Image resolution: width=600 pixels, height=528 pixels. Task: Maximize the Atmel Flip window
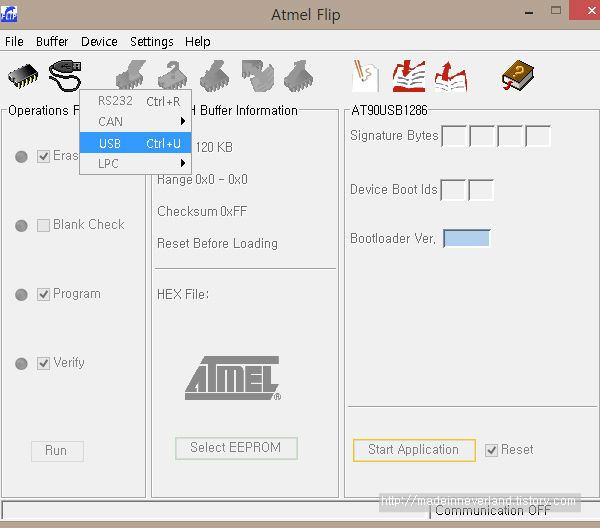(556, 11)
